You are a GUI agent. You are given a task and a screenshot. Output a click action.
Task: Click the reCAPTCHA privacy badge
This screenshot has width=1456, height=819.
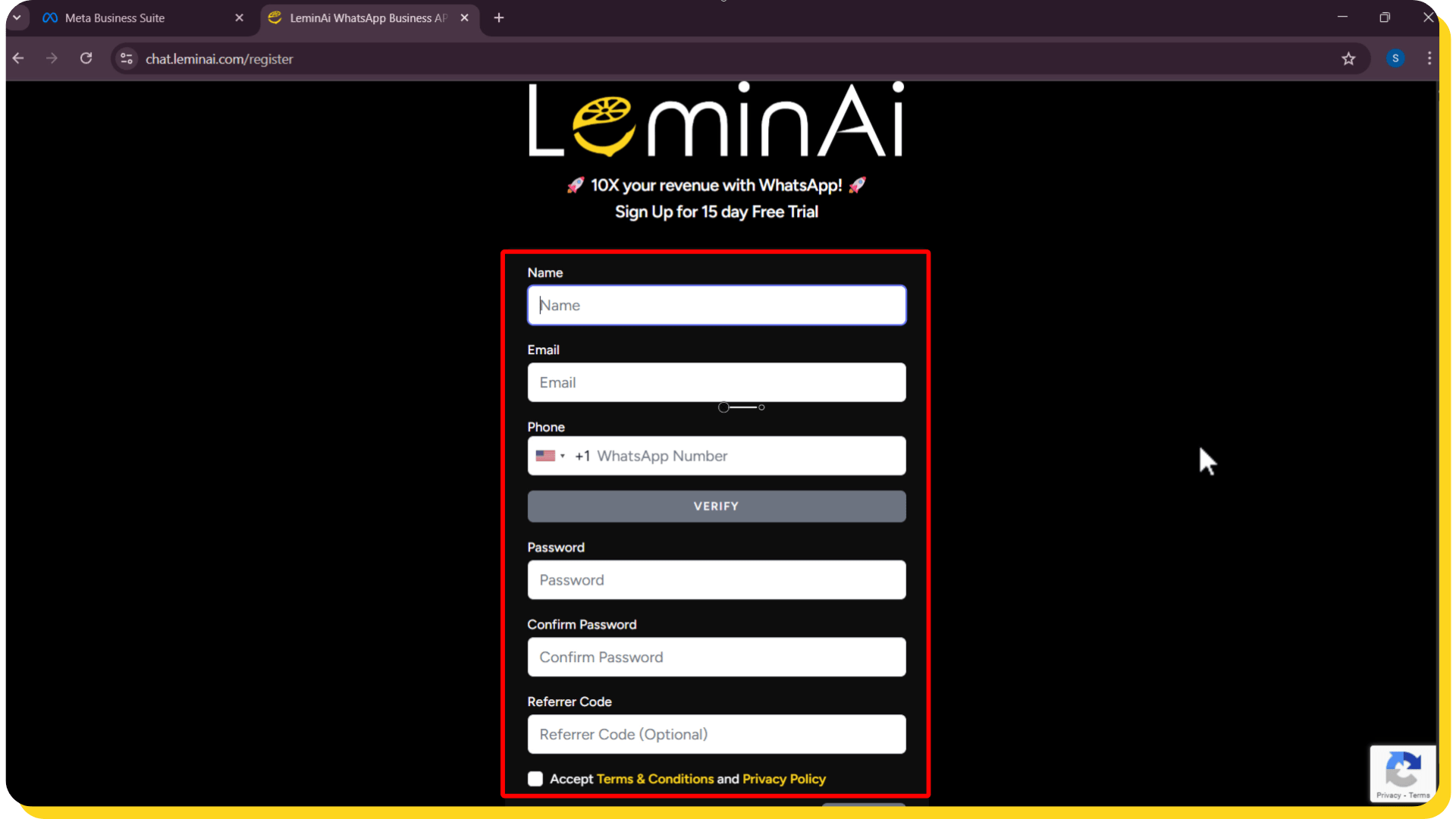pyautogui.click(x=1403, y=773)
